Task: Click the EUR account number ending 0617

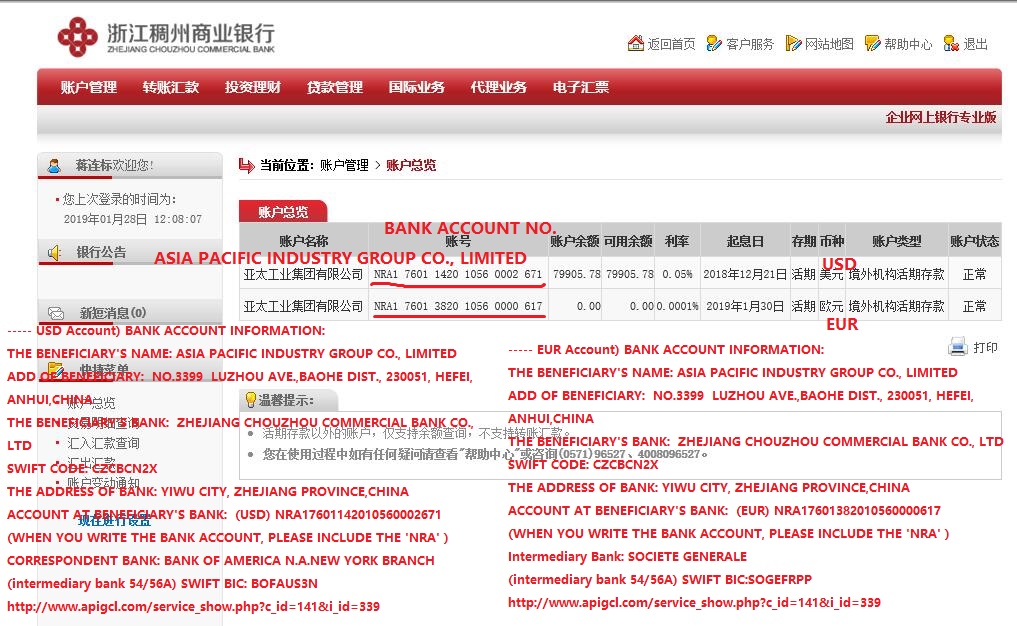Action: coord(458,305)
